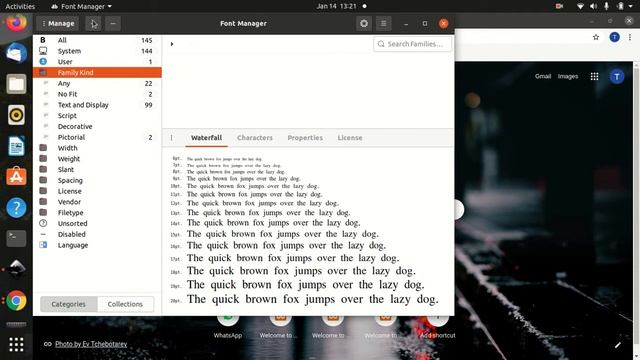The width and height of the screenshot is (640, 360).
Task: Open the Vendor category folder
Action: pos(97,202)
